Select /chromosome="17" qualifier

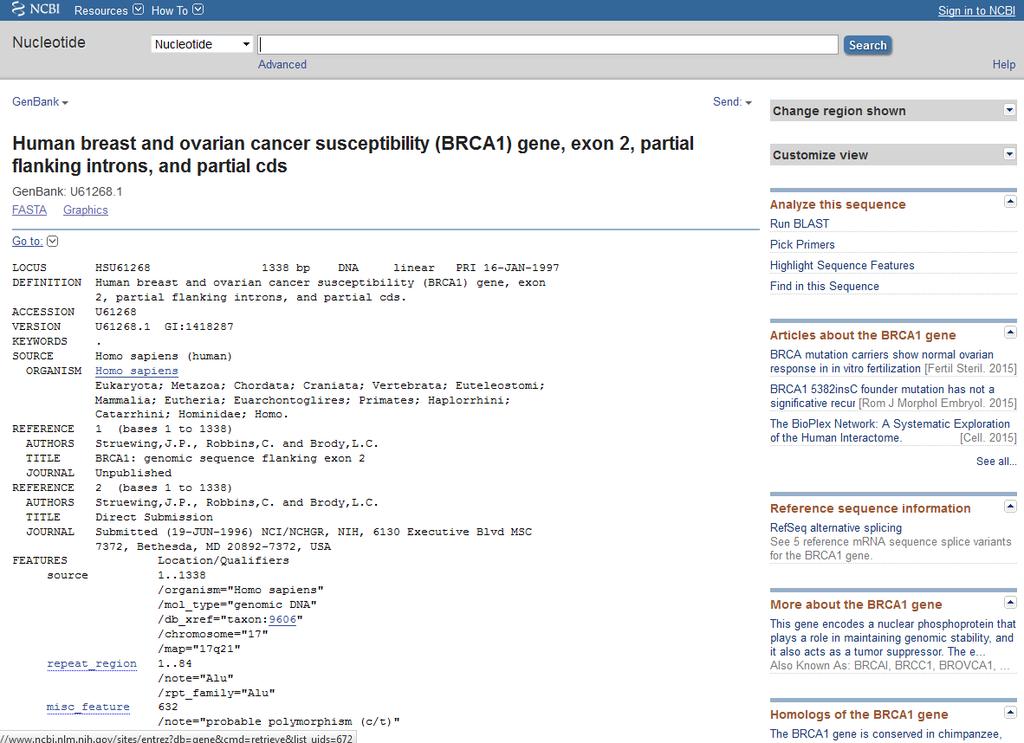[x=213, y=634]
